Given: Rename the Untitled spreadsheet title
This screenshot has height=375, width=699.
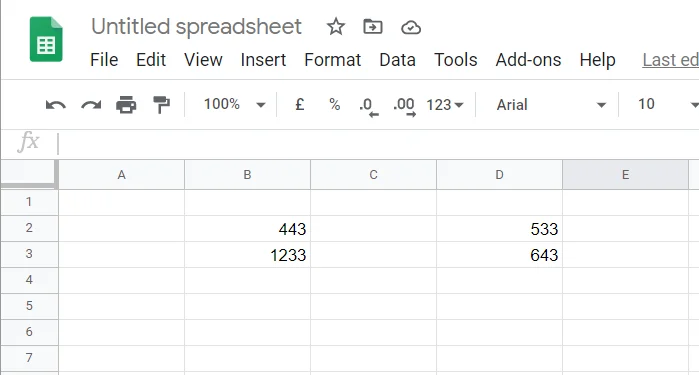Looking at the screenshot, I should point(197,27).
